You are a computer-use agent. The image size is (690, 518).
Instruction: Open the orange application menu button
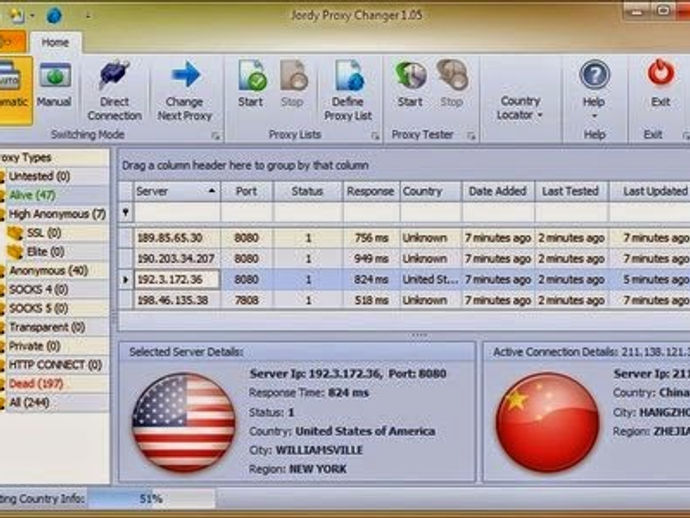pos(12,42)
